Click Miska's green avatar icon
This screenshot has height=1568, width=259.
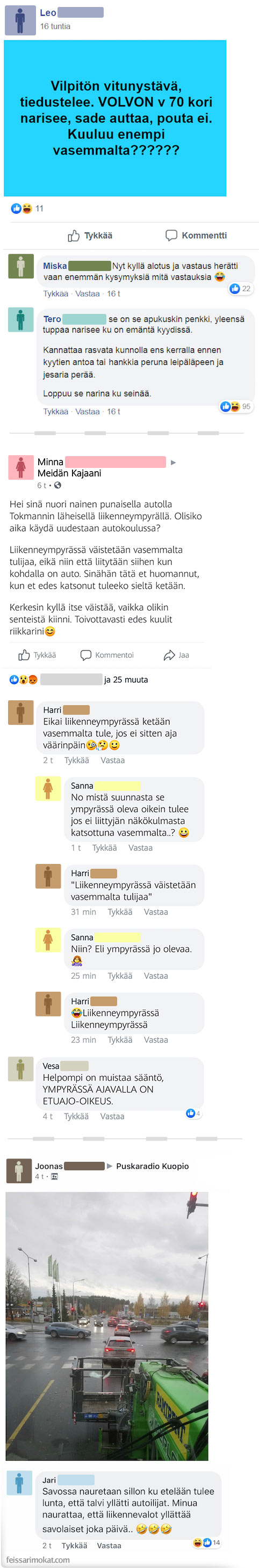point(21,266)
